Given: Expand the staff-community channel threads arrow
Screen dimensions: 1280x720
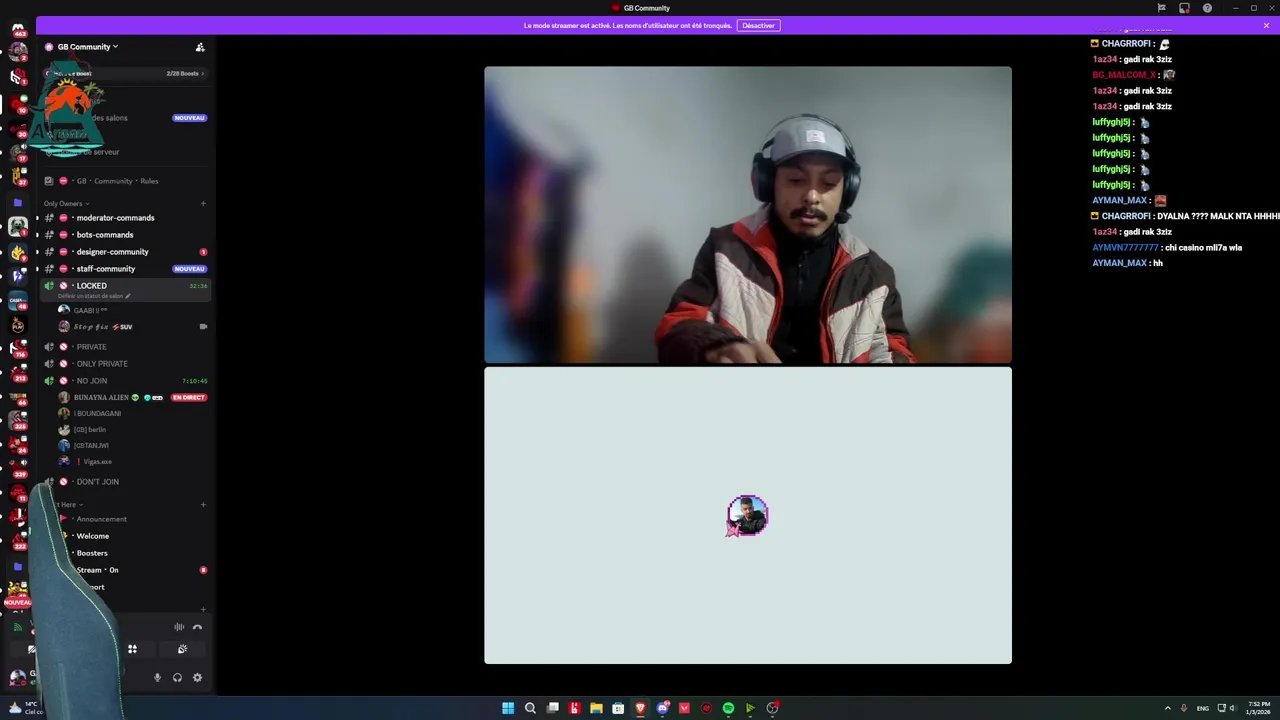Looking at the screenshot, I should coord(37,269).
